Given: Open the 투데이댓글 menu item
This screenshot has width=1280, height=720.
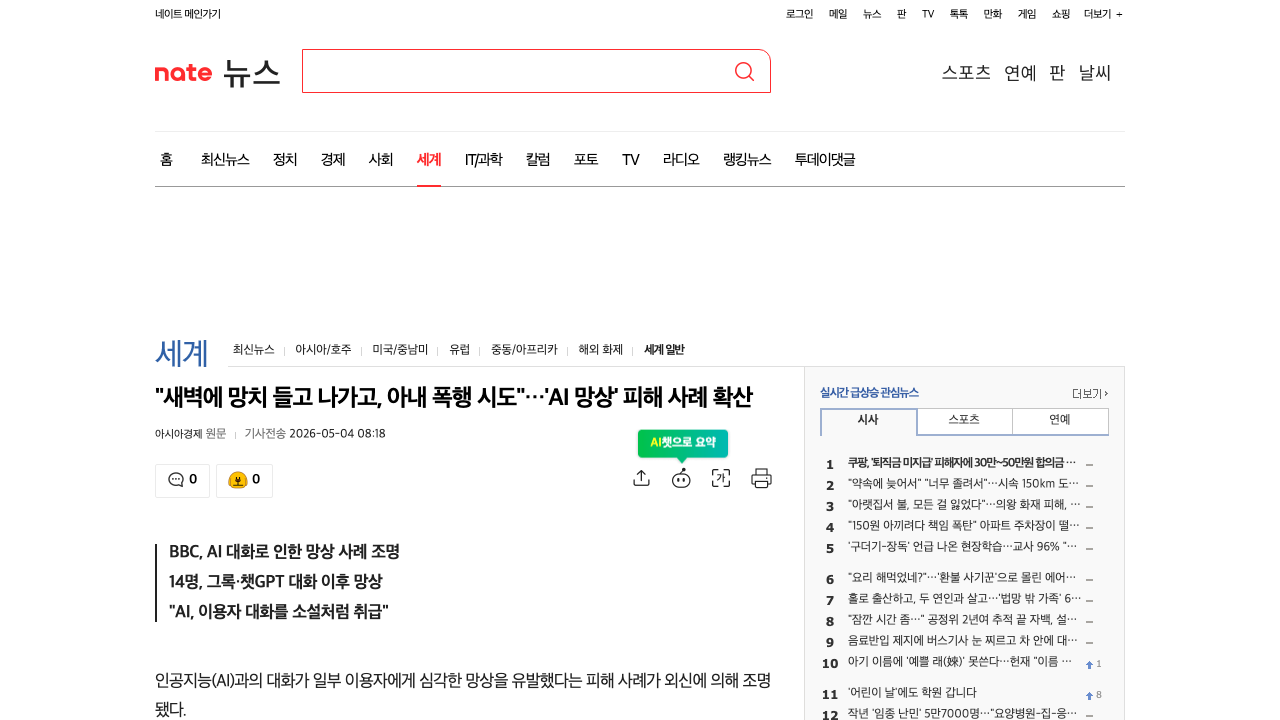Looking at the screenshot, I should pos(825,159).
